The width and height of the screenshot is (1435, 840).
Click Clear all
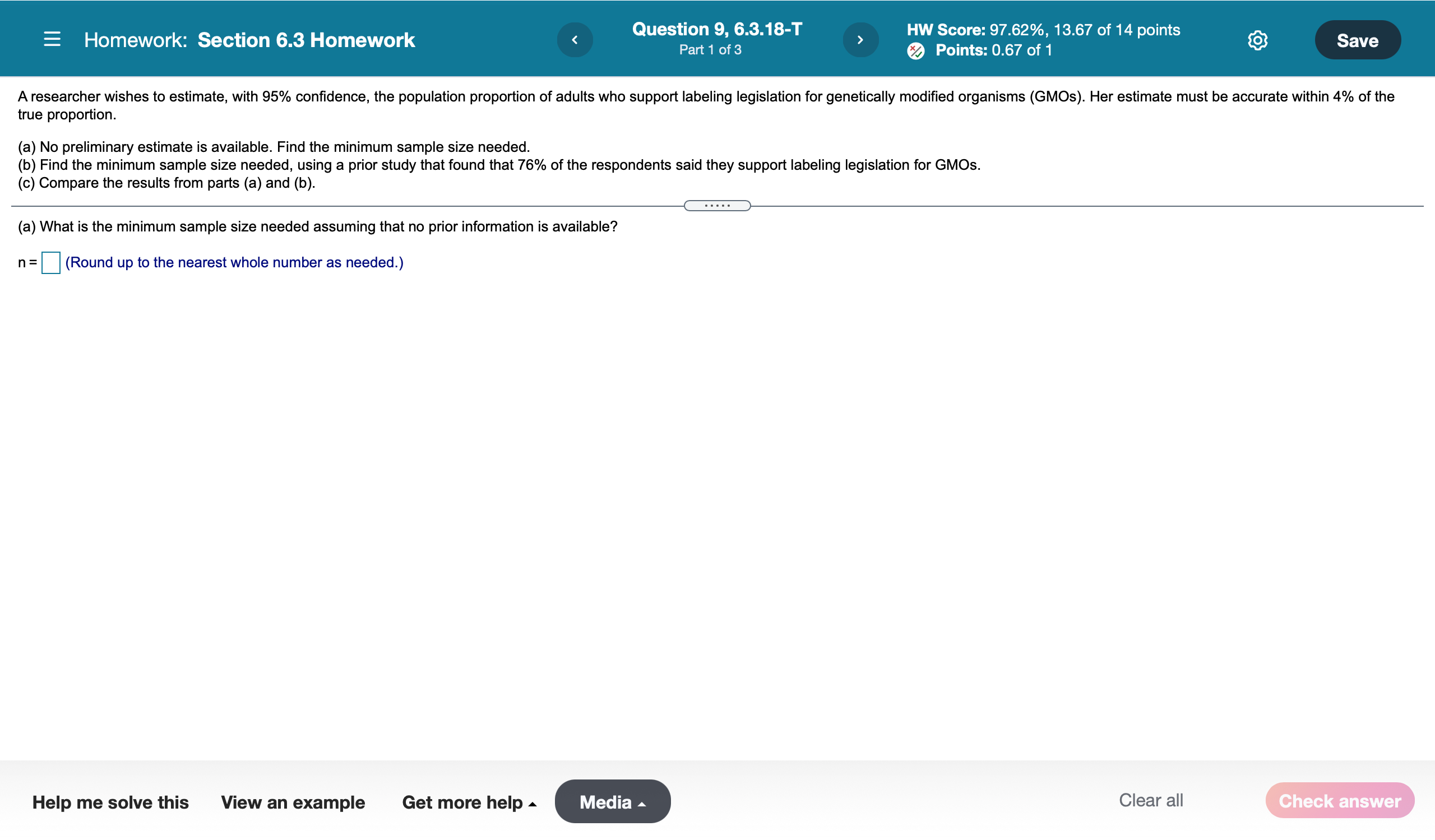(x=1150, y=800)
